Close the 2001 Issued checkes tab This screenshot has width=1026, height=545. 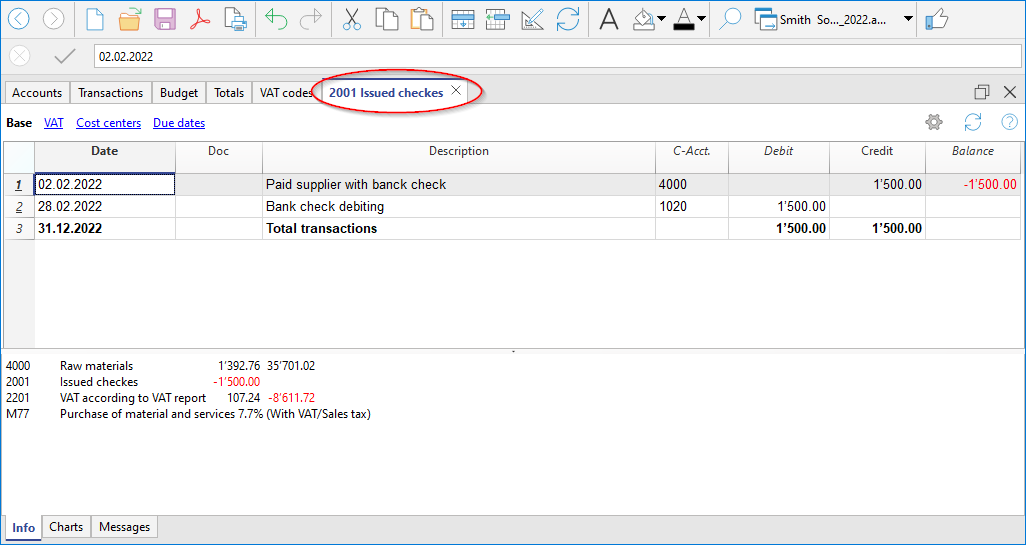pos(456,91)
